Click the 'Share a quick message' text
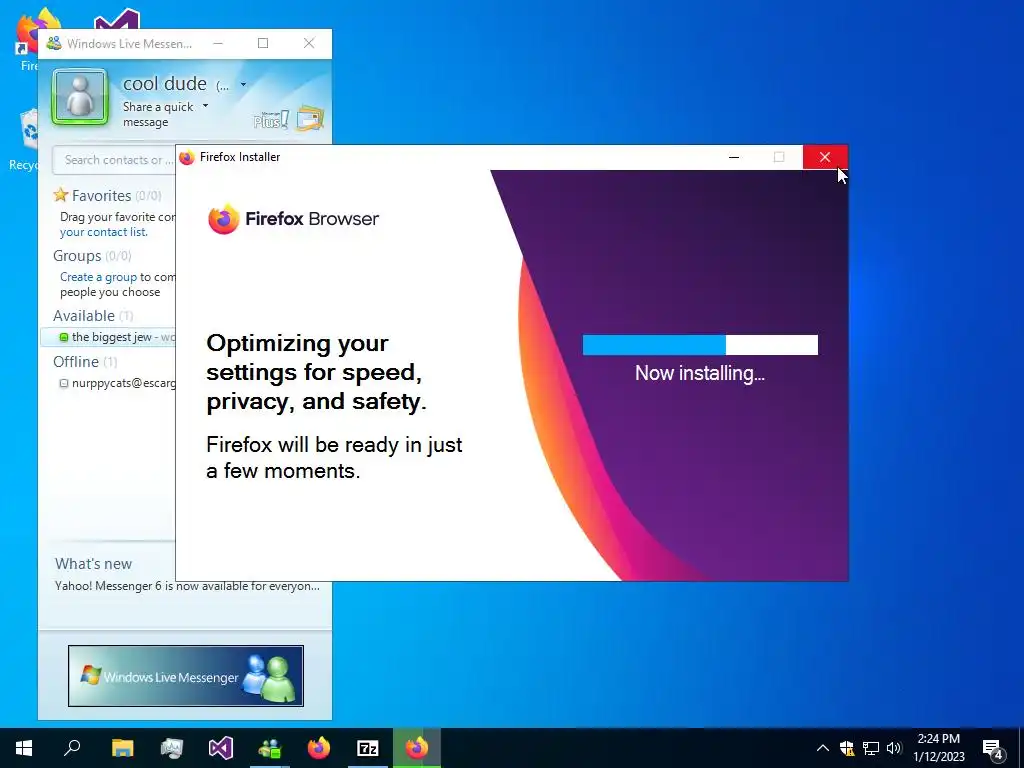The width and height of the screenshot is (1024, 768). tap(158, 114)
